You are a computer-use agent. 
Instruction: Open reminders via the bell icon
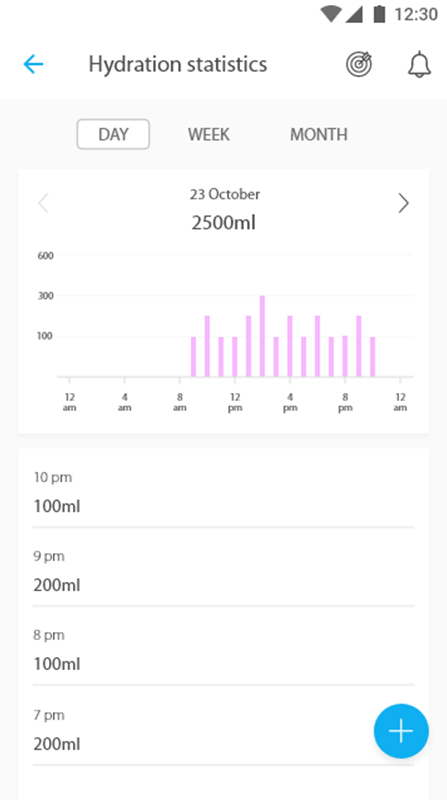click(x=419, y=64)
